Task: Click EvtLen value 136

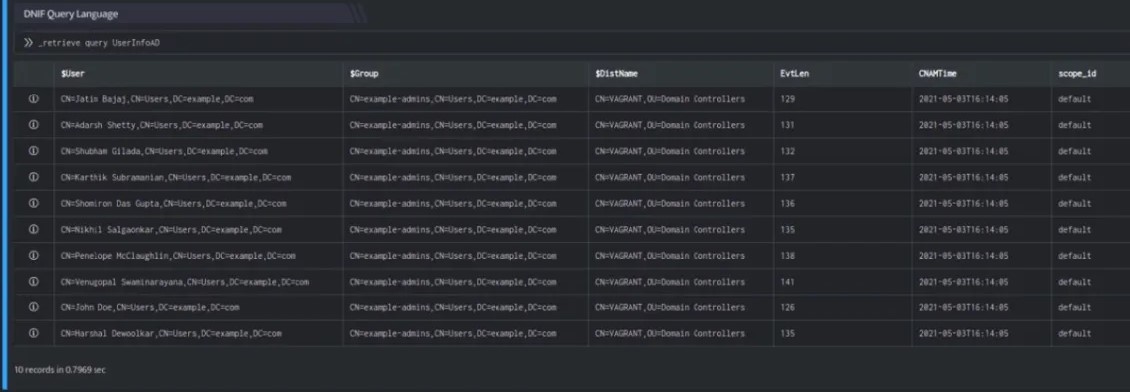Action: point(787,204)
